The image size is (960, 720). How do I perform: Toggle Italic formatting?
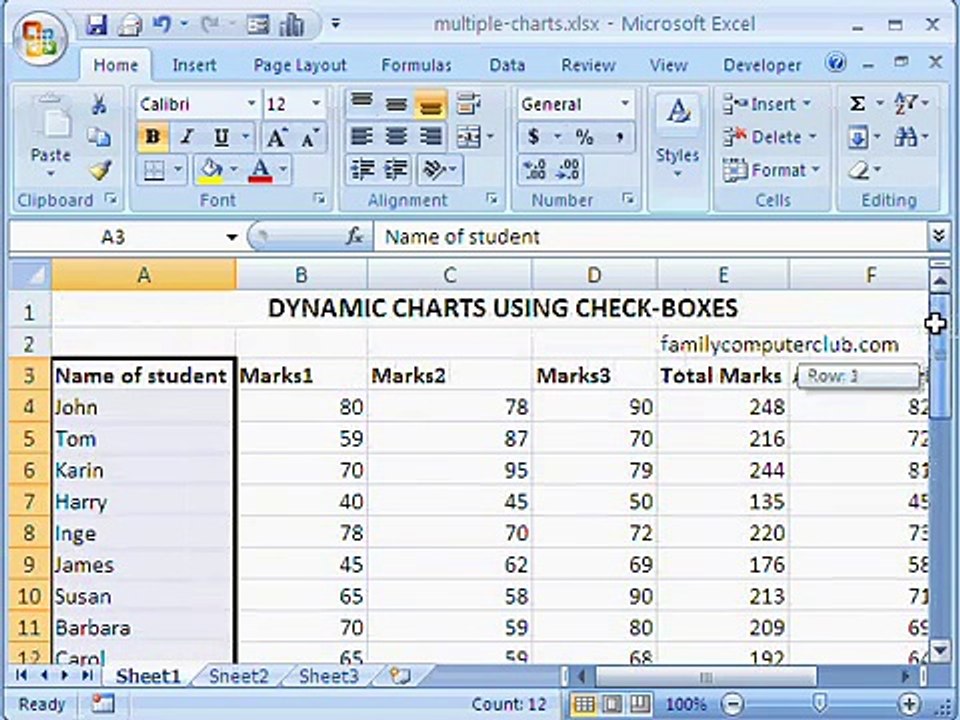pyautogui.click(x=187, y=137)
